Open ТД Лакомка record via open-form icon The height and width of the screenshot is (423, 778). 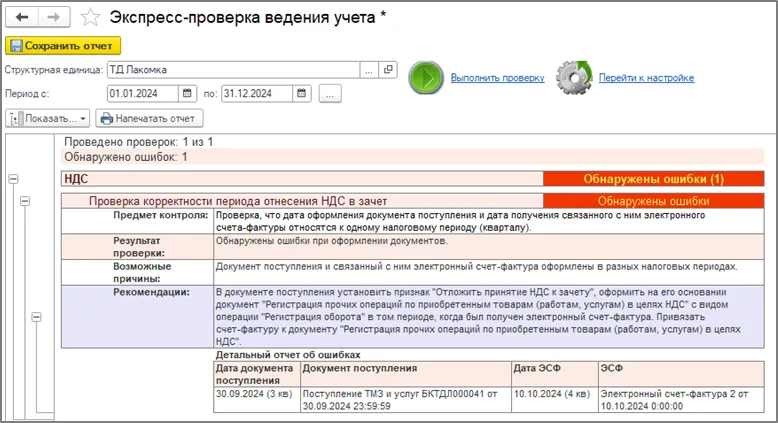388,70
